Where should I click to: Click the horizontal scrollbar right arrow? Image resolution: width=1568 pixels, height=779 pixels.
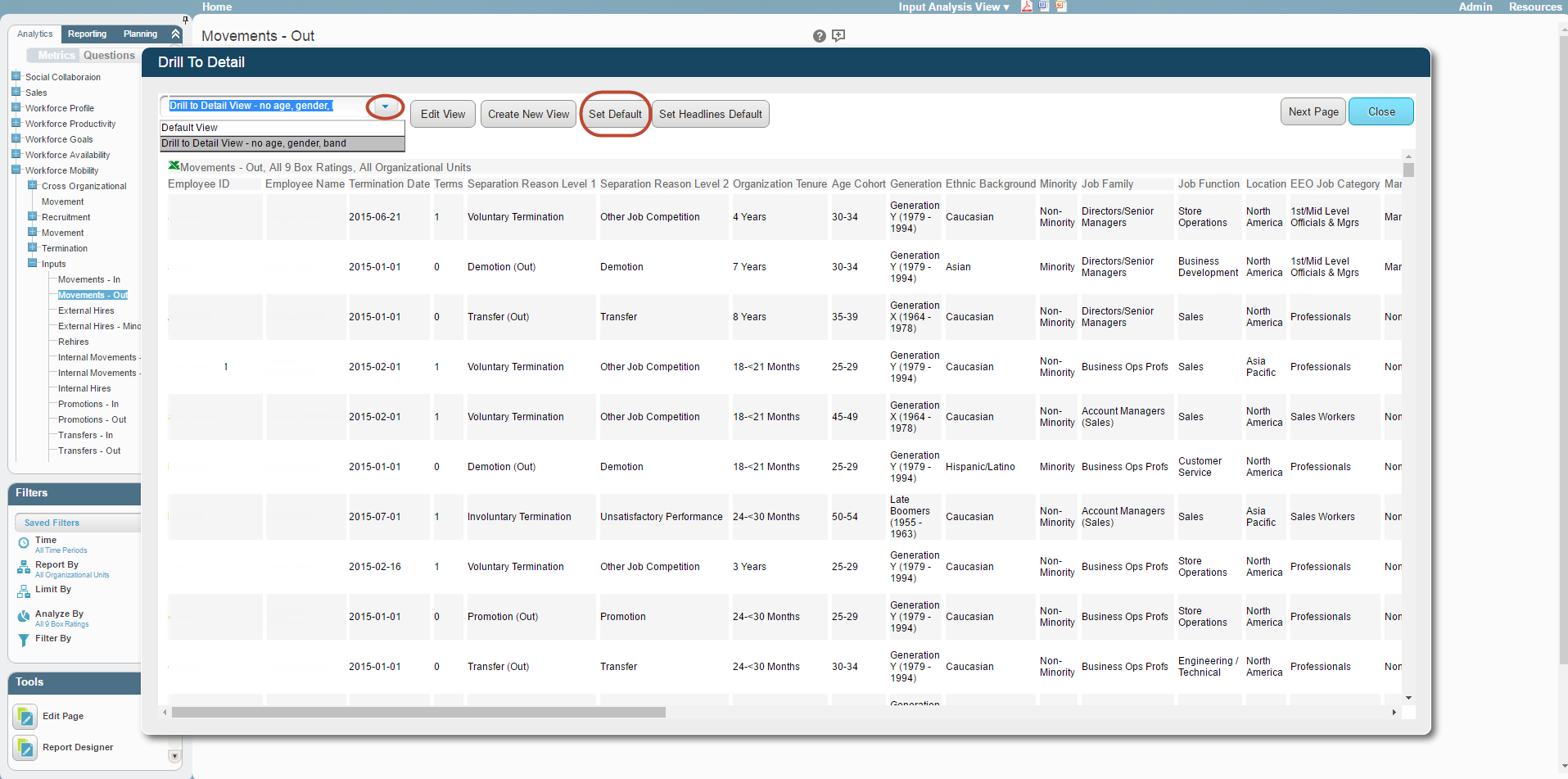1394,713
